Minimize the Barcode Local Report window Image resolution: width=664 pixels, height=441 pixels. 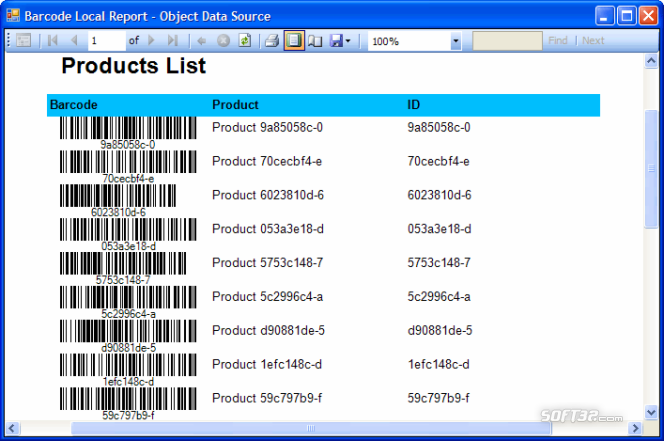point(605,16)
